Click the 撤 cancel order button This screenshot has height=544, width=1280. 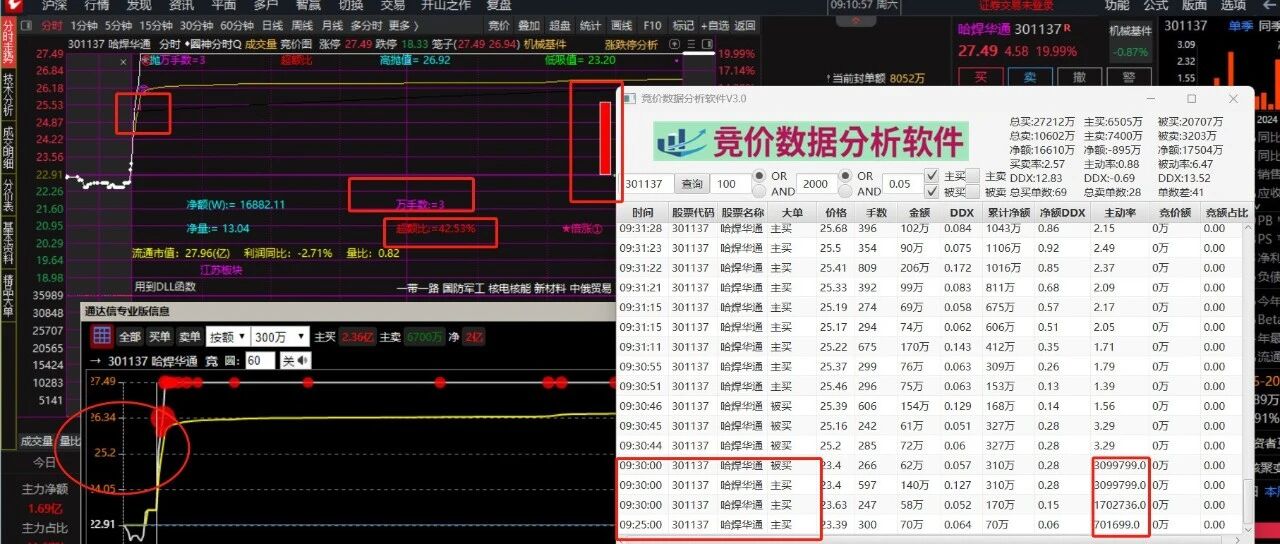click(x=1079, y=77)
